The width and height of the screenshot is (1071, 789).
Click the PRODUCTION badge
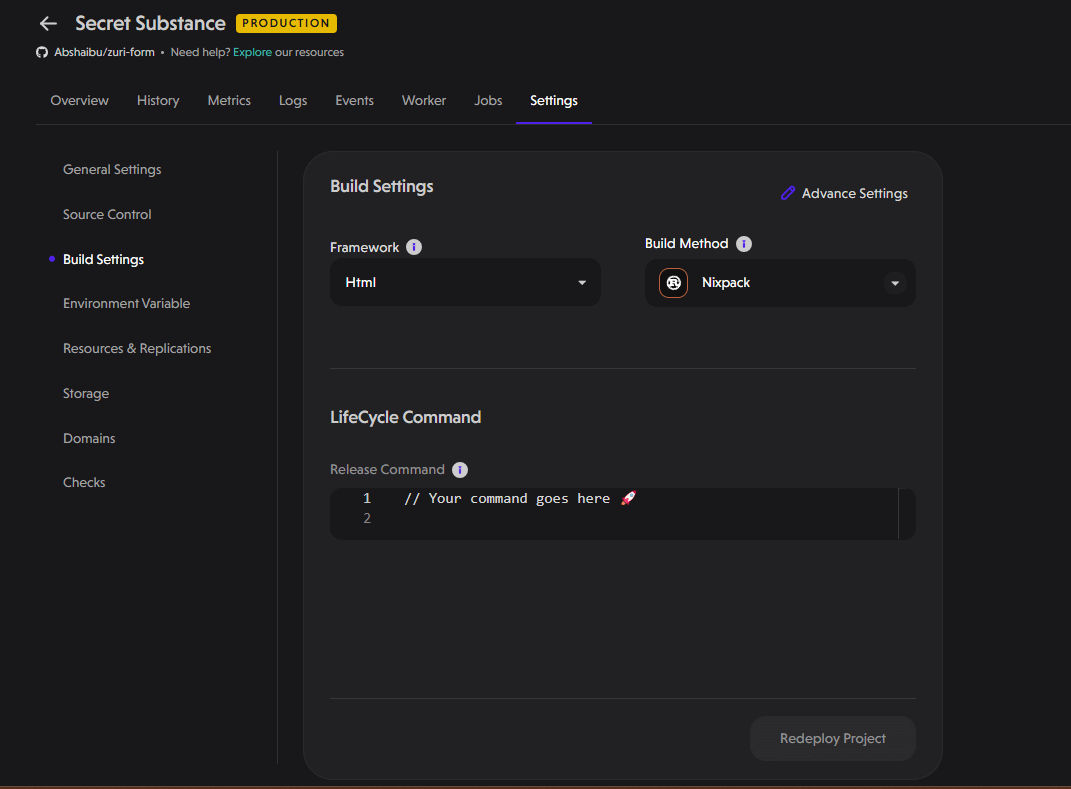pos(286,23)
